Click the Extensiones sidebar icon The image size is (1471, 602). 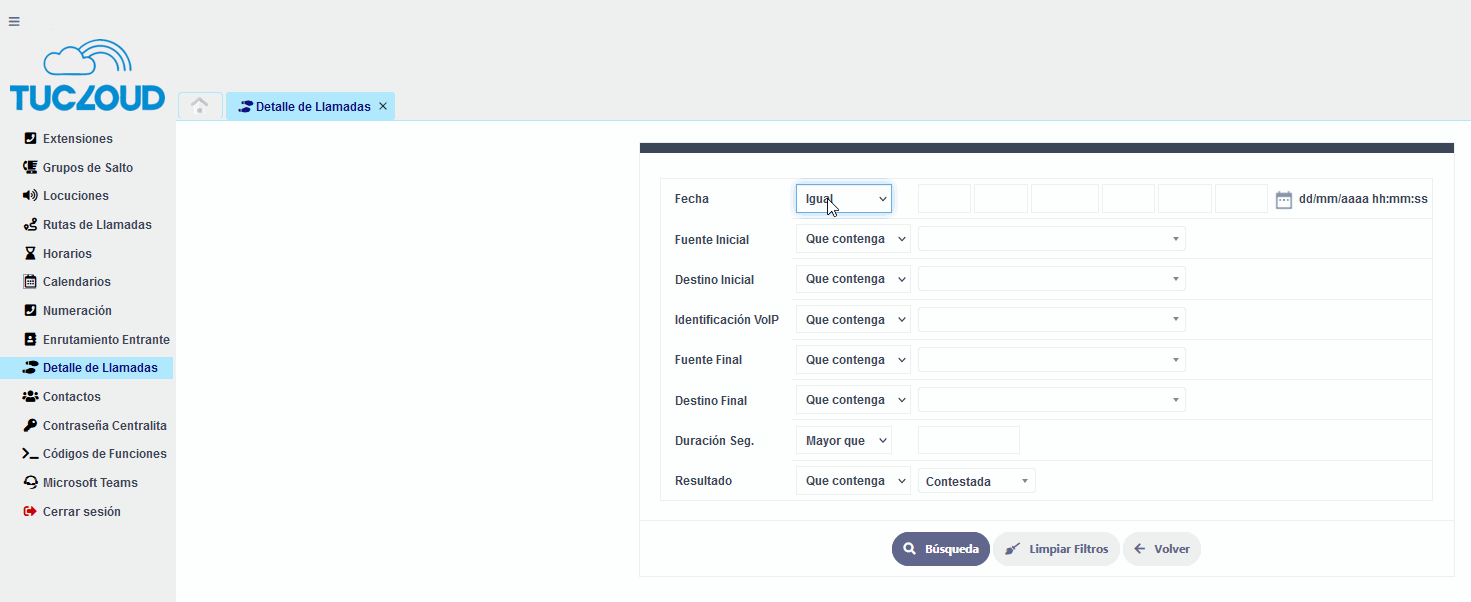[x=30, y=139]
